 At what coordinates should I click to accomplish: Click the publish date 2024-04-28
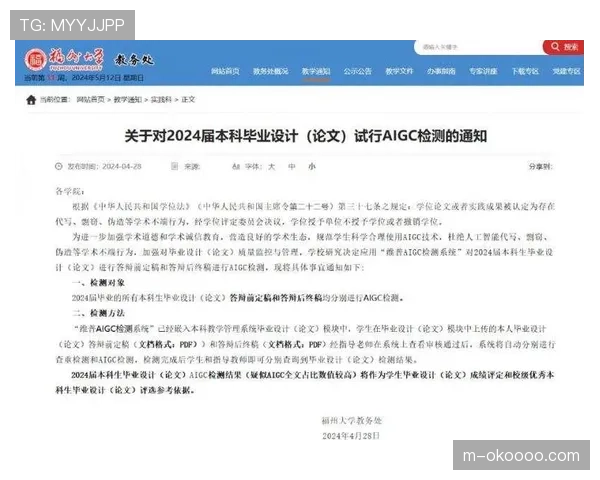pyautogui.click(x=122, y=167)
